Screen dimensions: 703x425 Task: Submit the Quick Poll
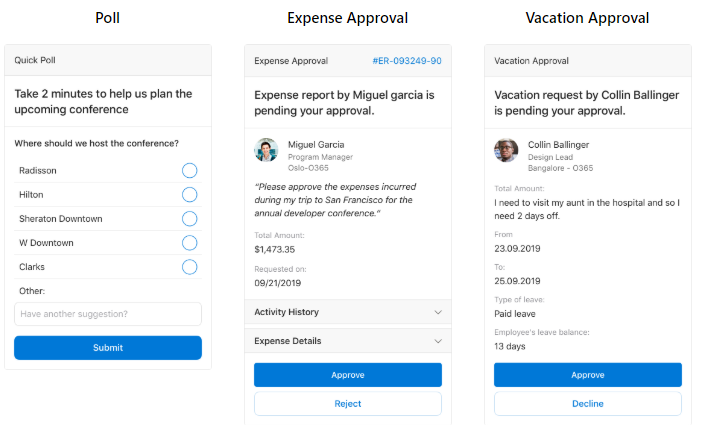point(108,348)
